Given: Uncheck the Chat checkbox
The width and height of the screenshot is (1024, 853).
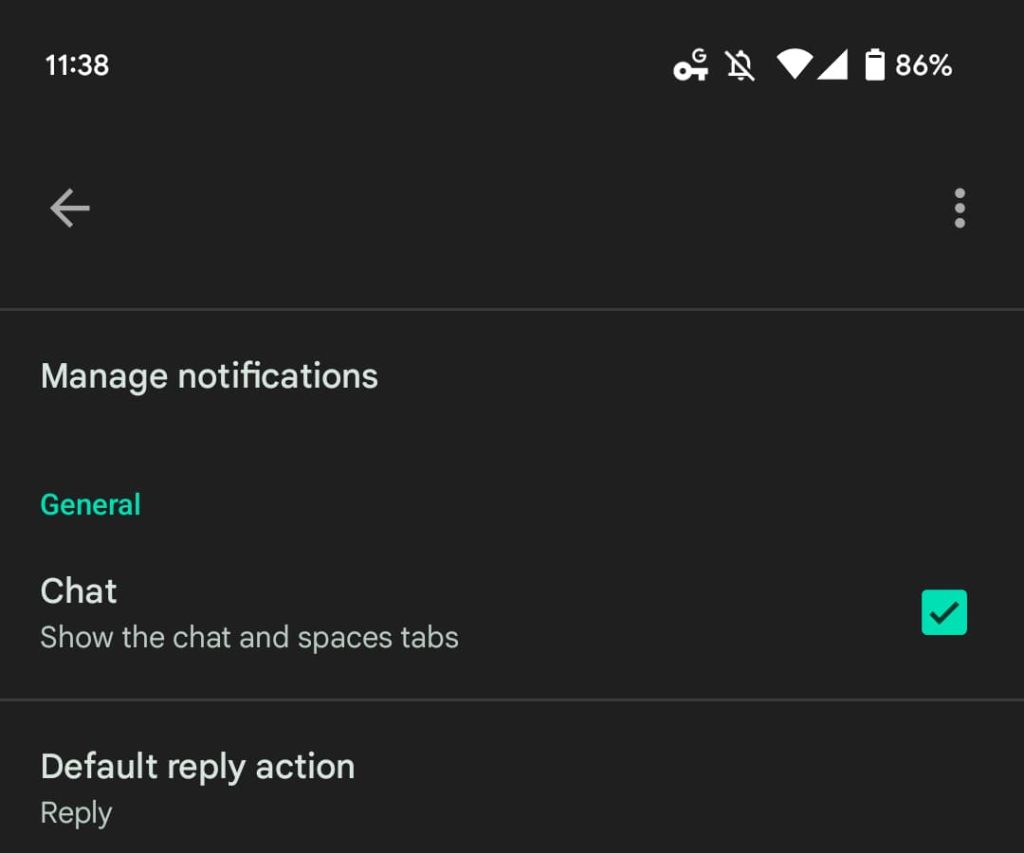Looking at the screenshot, I should point(944,612).
